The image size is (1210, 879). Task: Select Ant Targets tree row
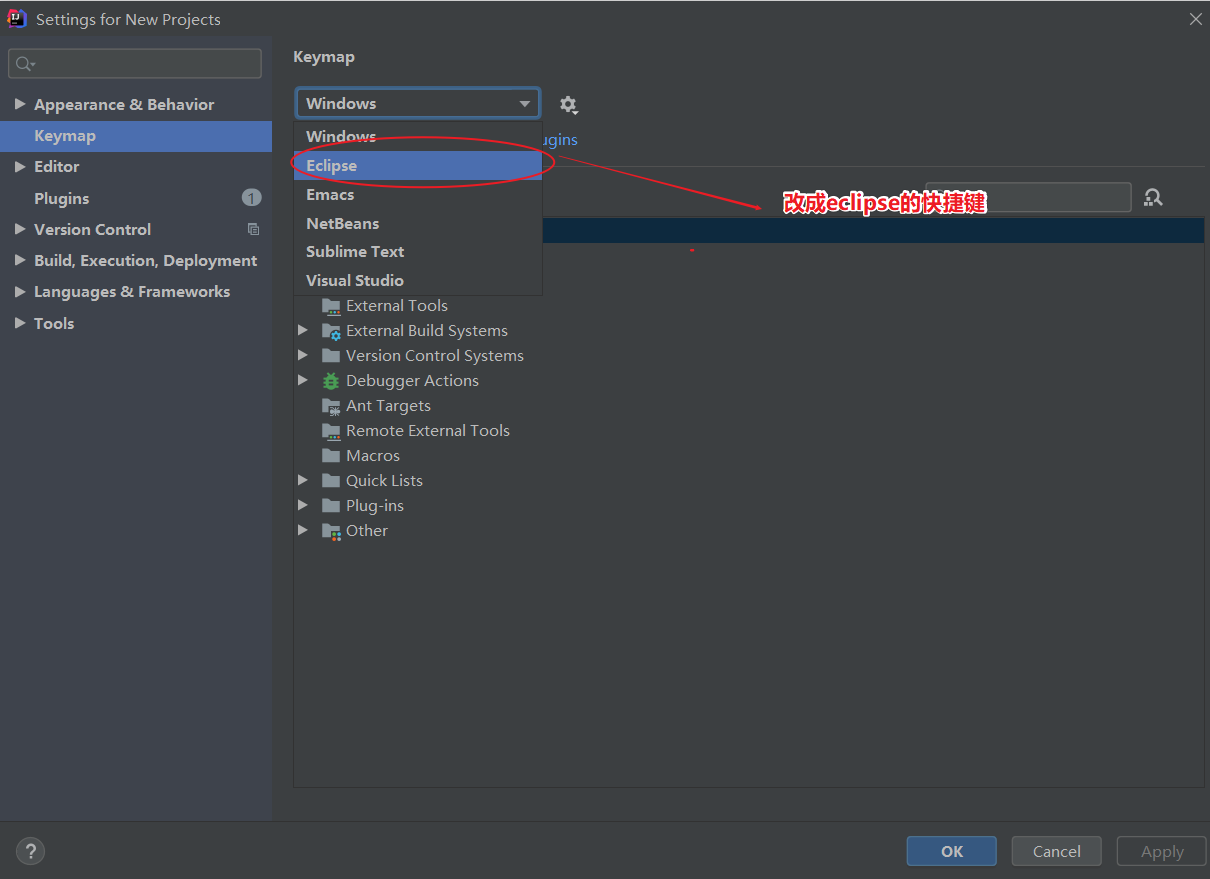pos(748,406)
